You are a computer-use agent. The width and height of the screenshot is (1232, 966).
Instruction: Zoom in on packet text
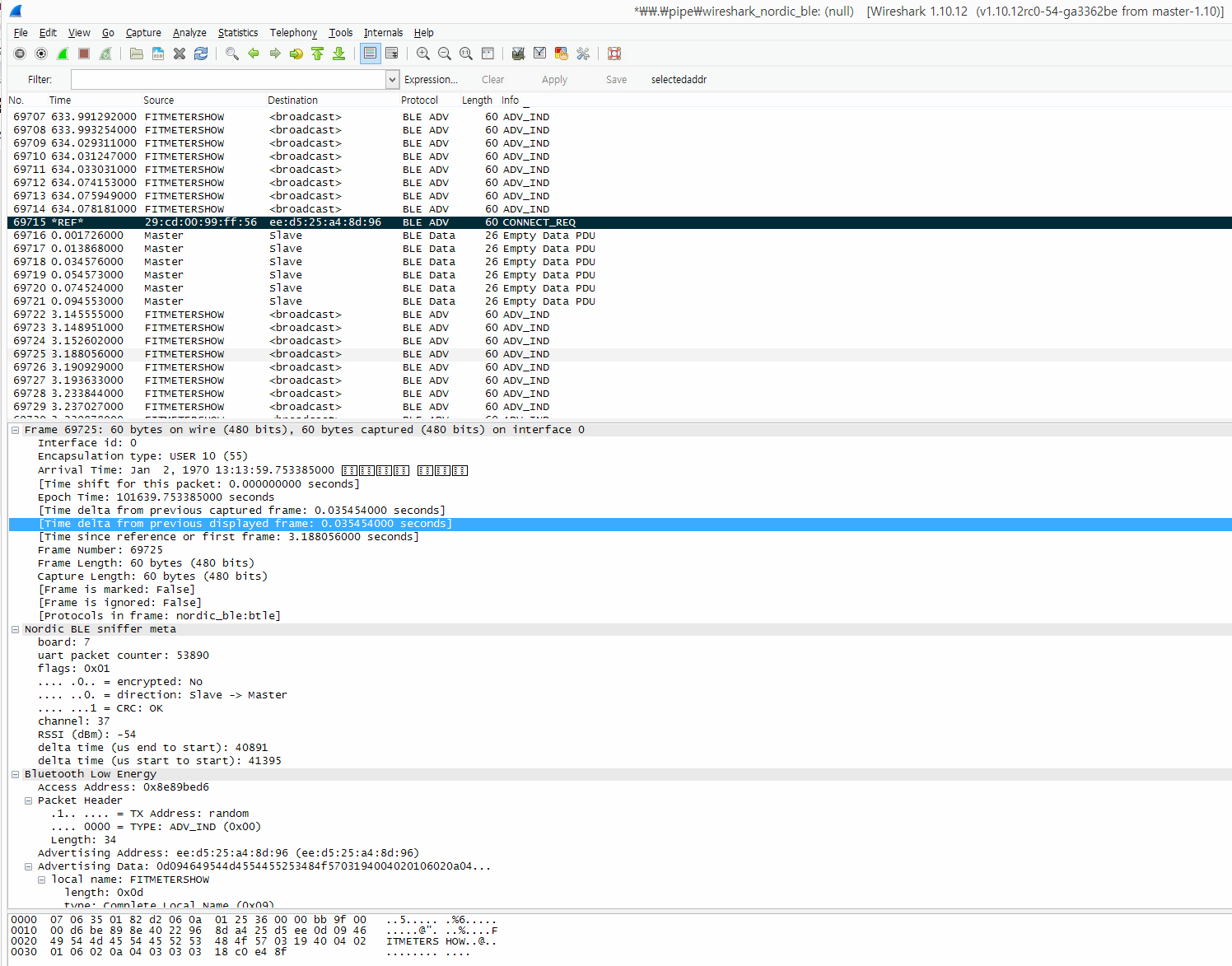click(x=423, y=54)
